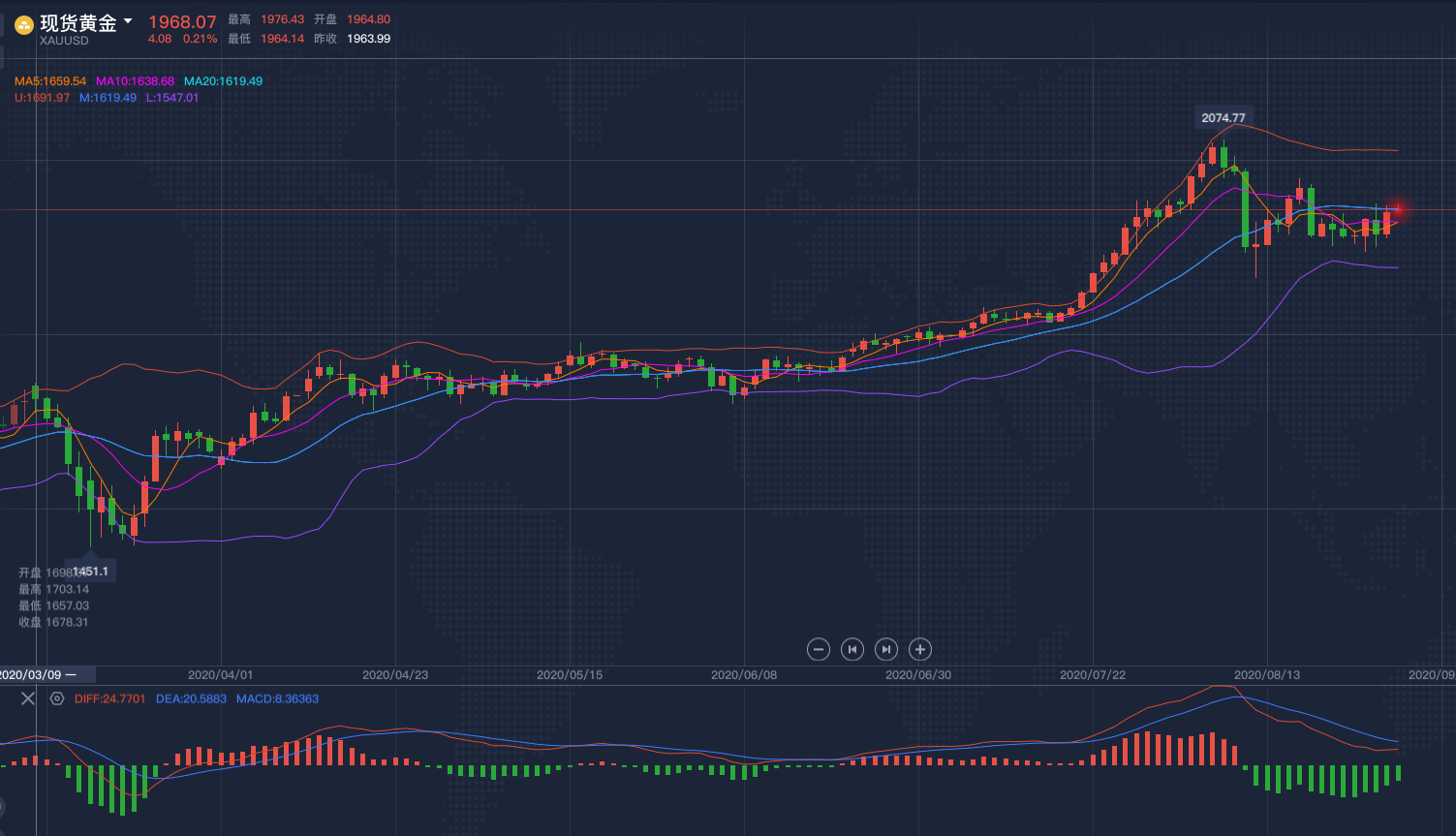Close the MACD indicator panel
This screenshot has width=1456, height=836.
(x=28, y=698)
